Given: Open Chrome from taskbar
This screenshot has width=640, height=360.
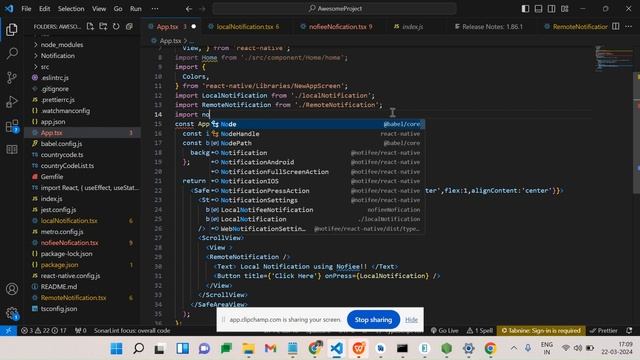Looking at the screenshot, I should click(490, 348).
